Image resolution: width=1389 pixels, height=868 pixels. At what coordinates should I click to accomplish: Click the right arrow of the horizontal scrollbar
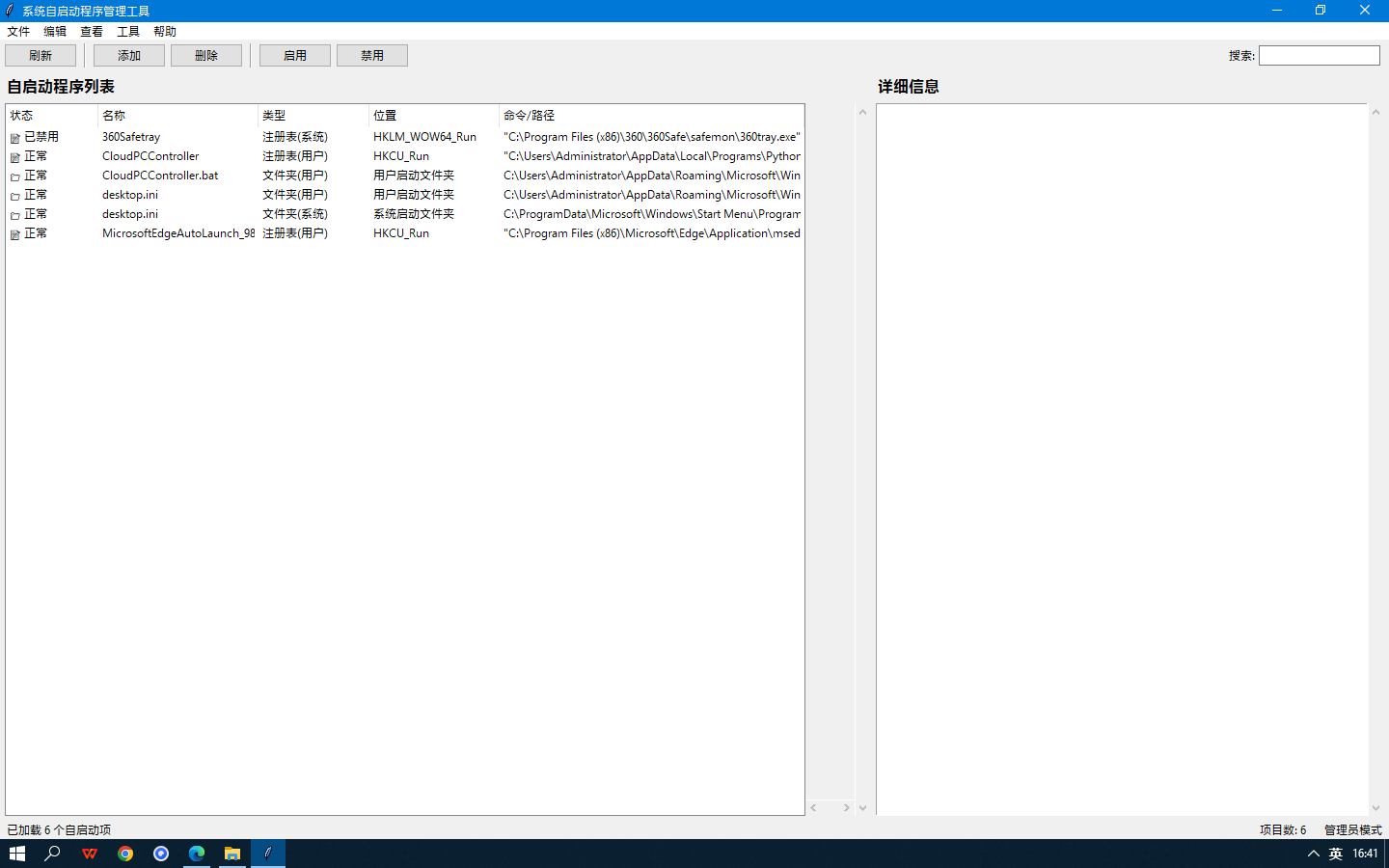coord(846,807)
